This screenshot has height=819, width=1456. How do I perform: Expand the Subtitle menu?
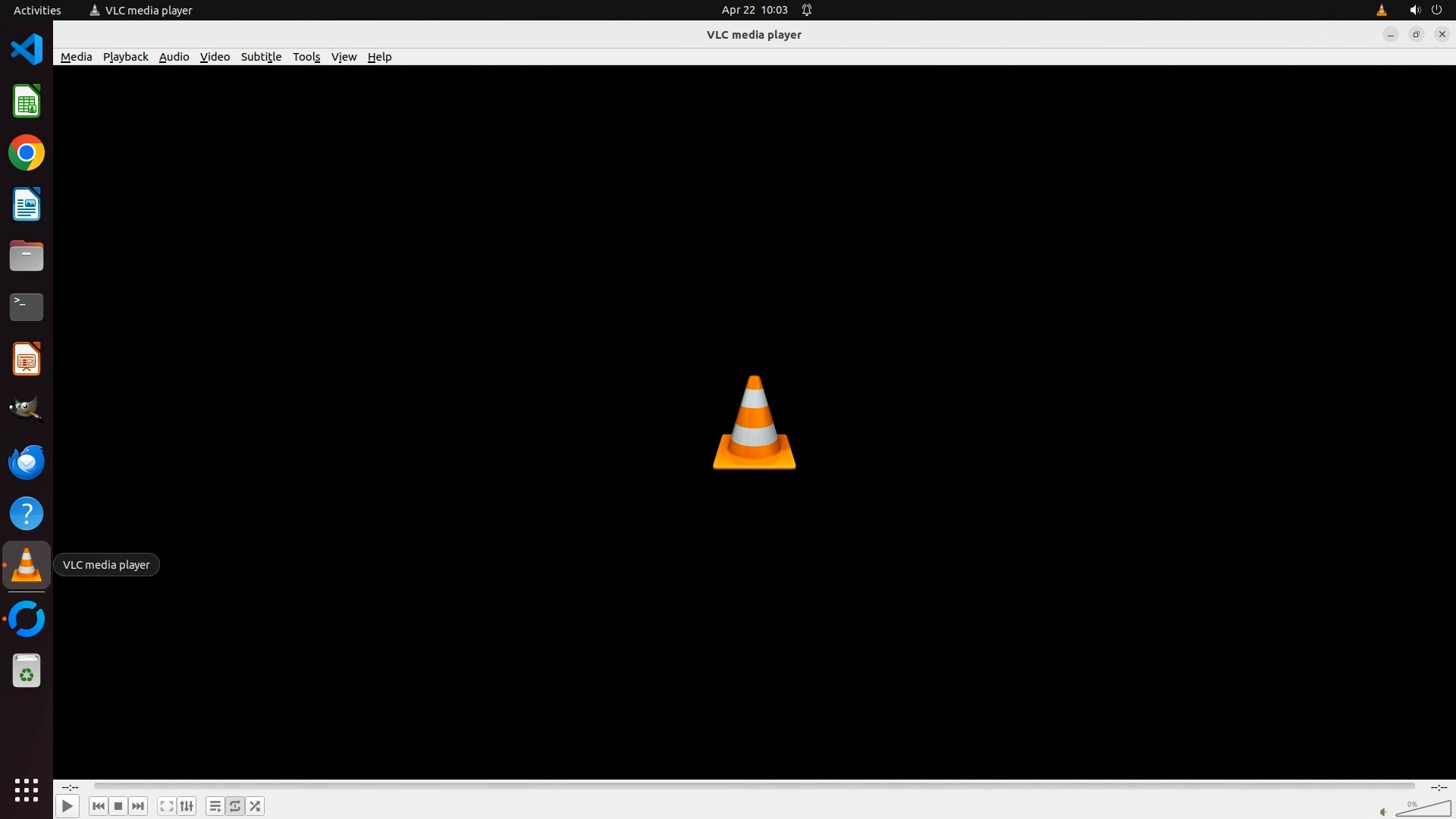(261, 57)
